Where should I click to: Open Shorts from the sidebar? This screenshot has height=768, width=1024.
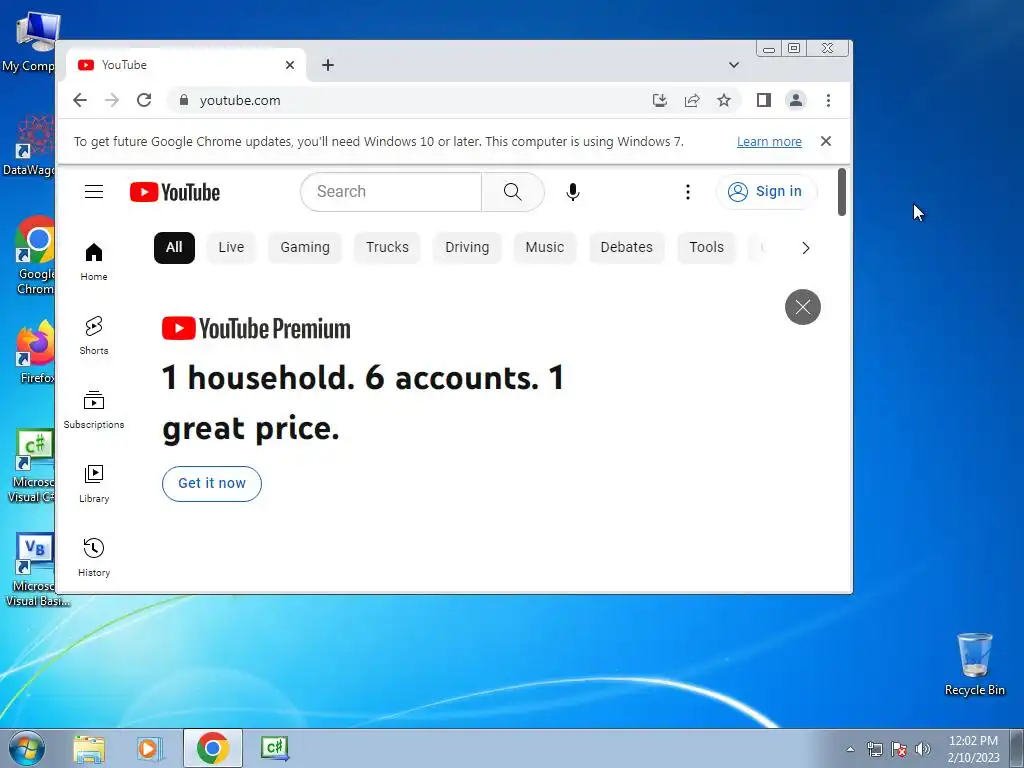click(94, 336)
